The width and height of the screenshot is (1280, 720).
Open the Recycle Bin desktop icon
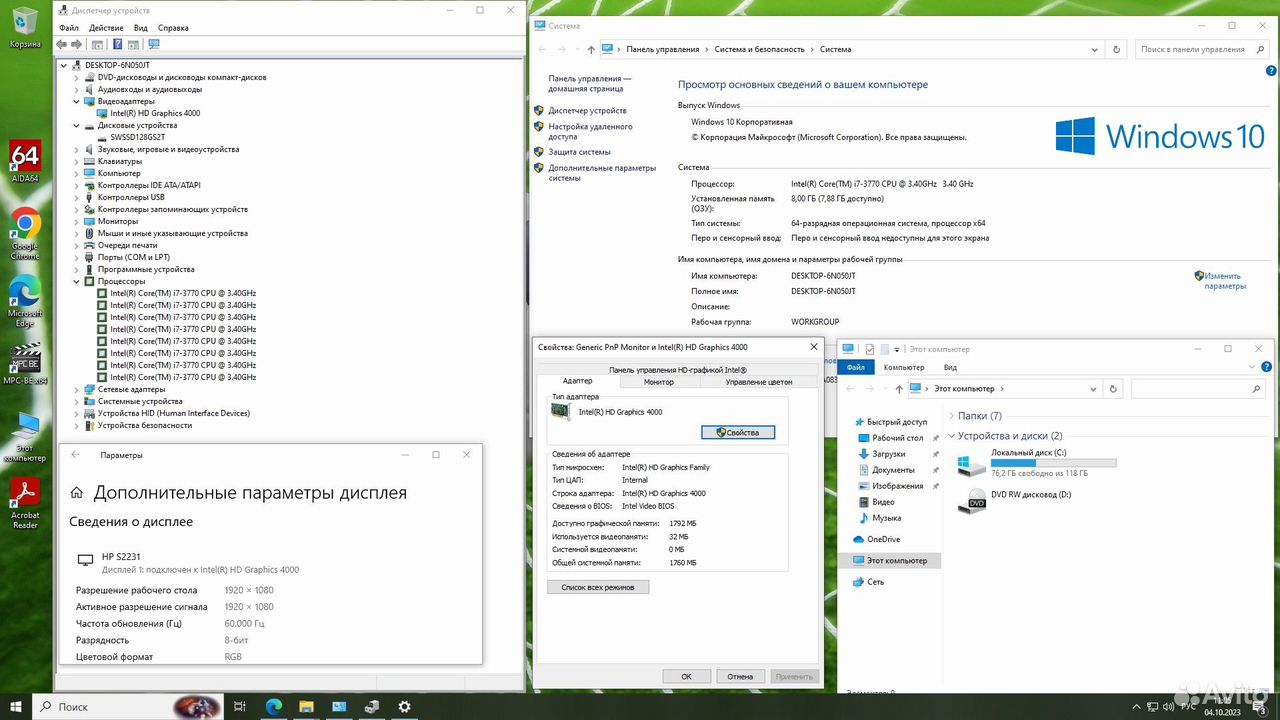25,27
